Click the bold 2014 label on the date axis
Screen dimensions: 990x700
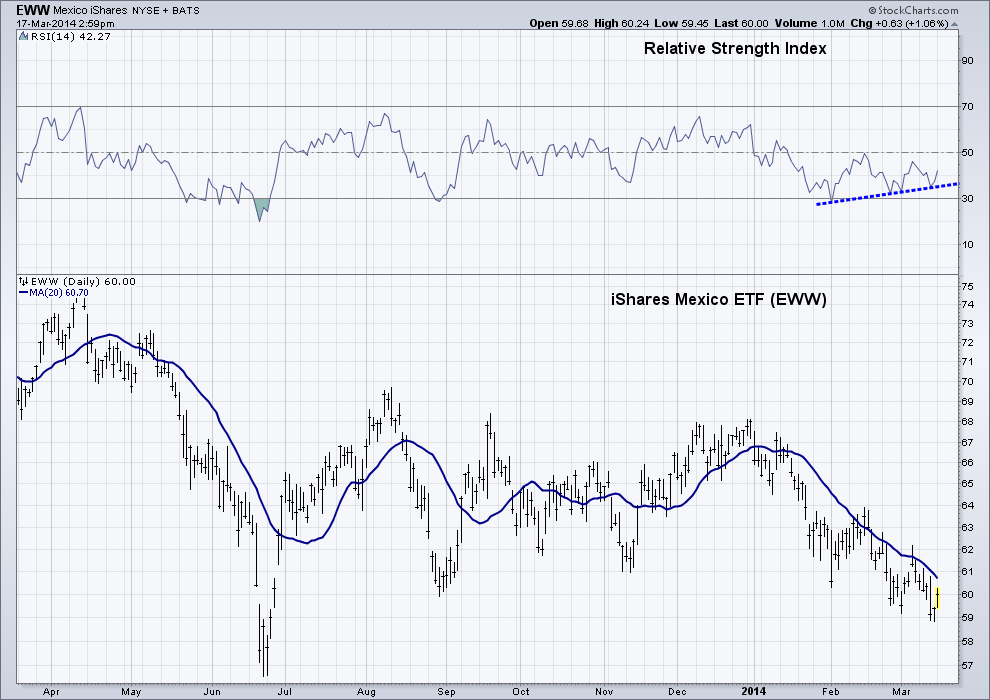754,691
